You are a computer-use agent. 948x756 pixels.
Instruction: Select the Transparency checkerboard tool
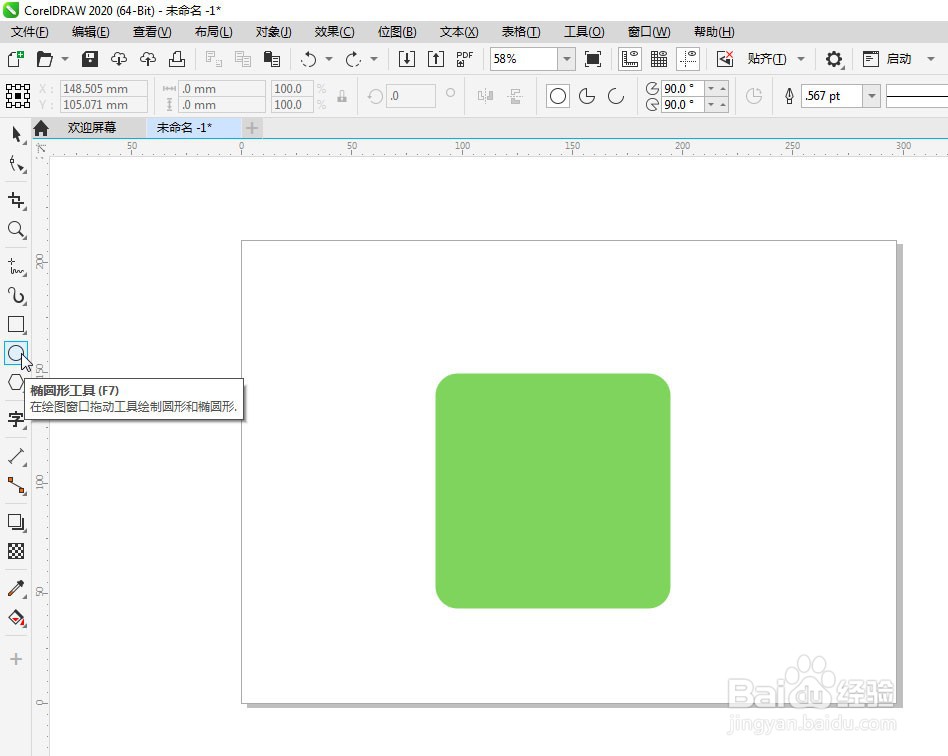click(16, 551)
